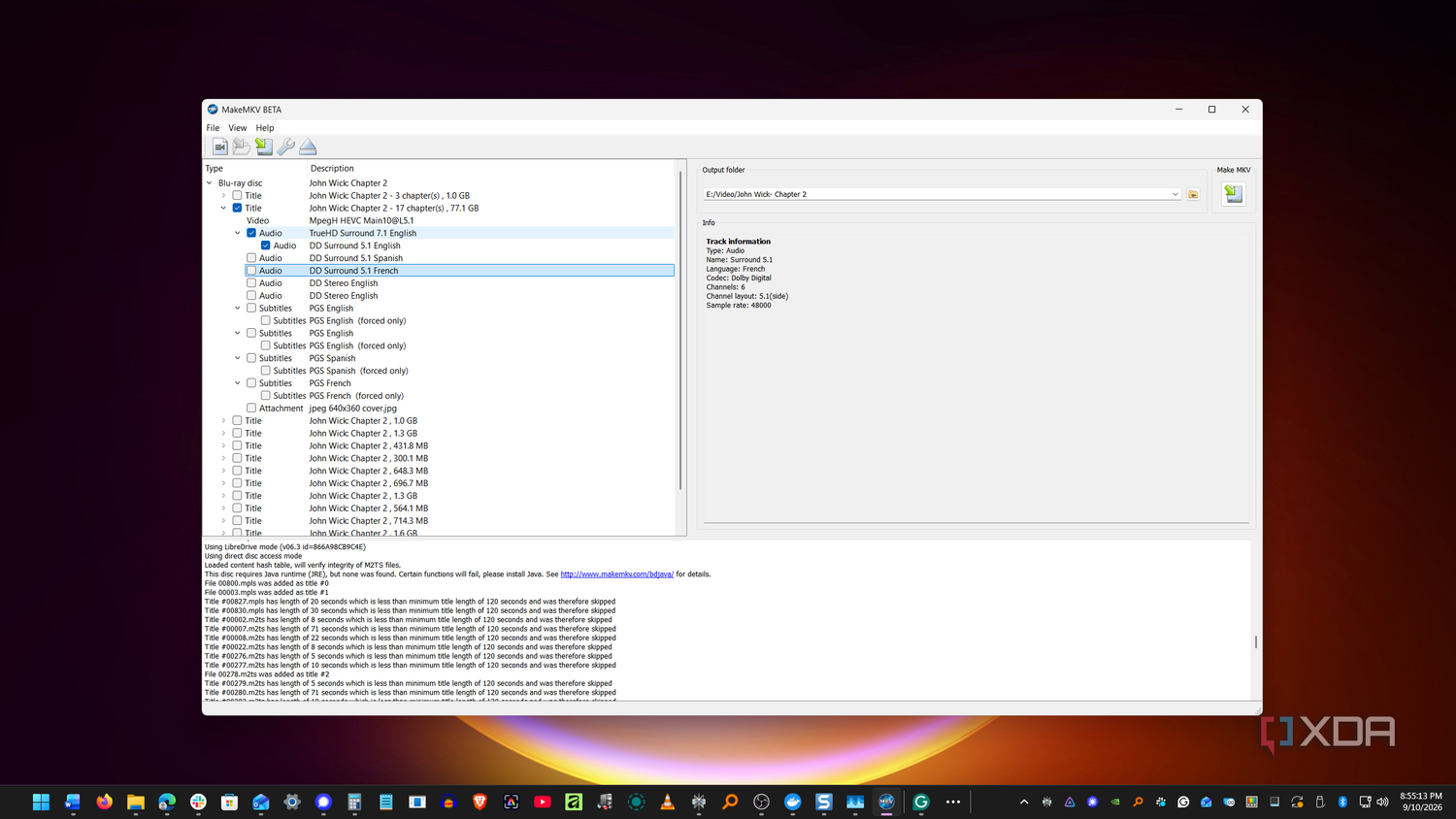Check PGS French forced only subtitles
This screenshot has height=819, width=1456.
[x=265, y=396]
